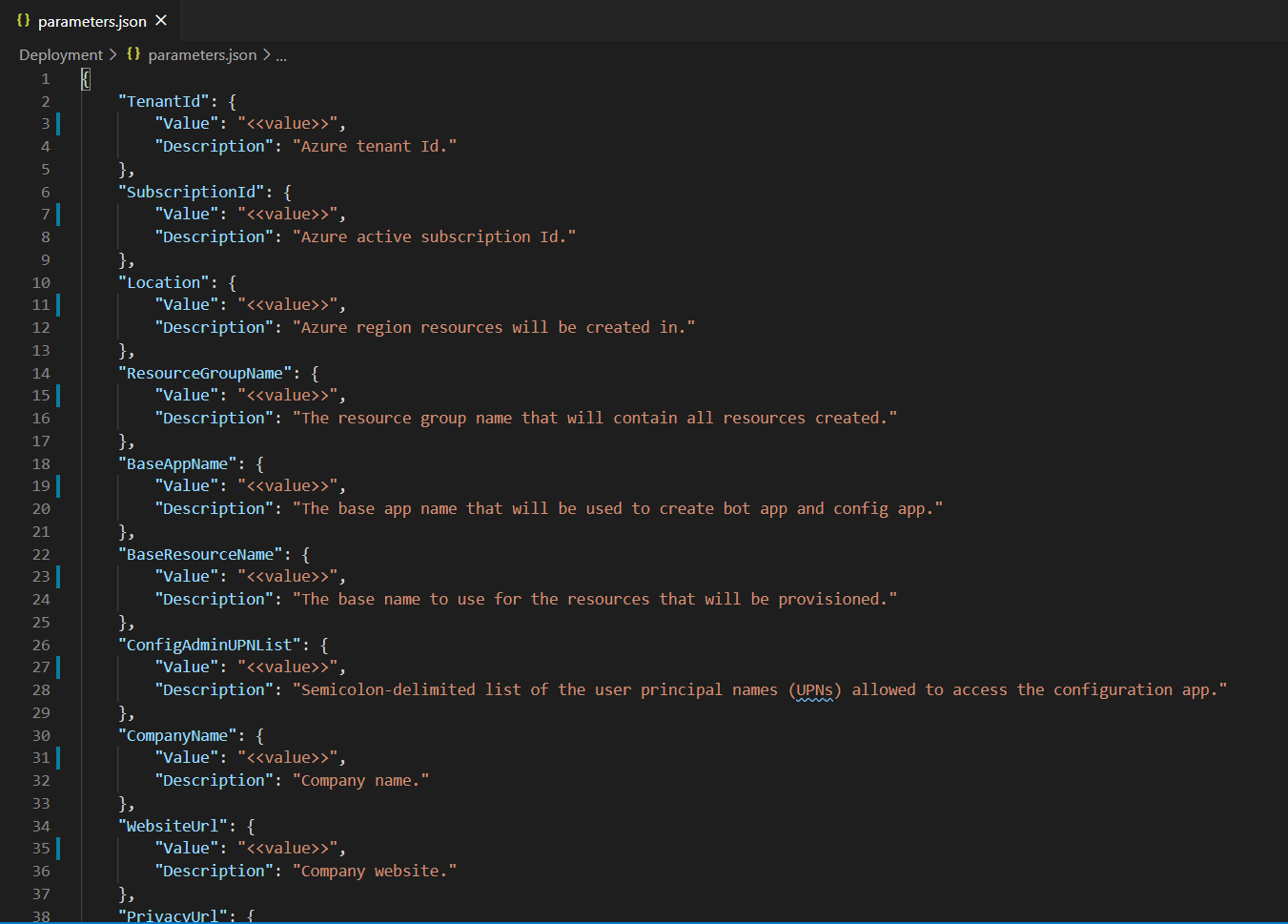Click the "CompanyName" key text
This screenshot has height=924, width=1288.
coord(177,735)
